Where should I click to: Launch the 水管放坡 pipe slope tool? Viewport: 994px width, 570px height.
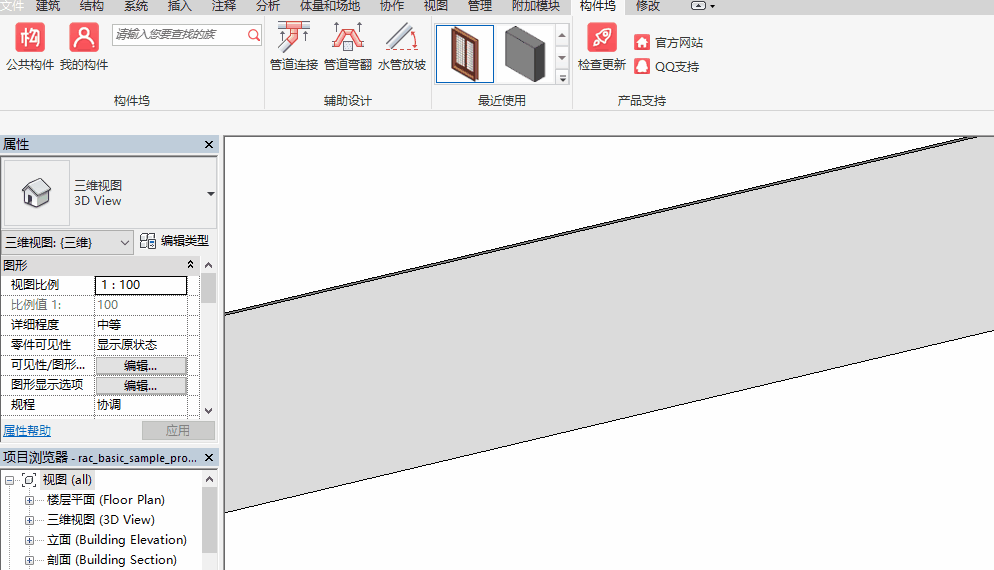401,46
